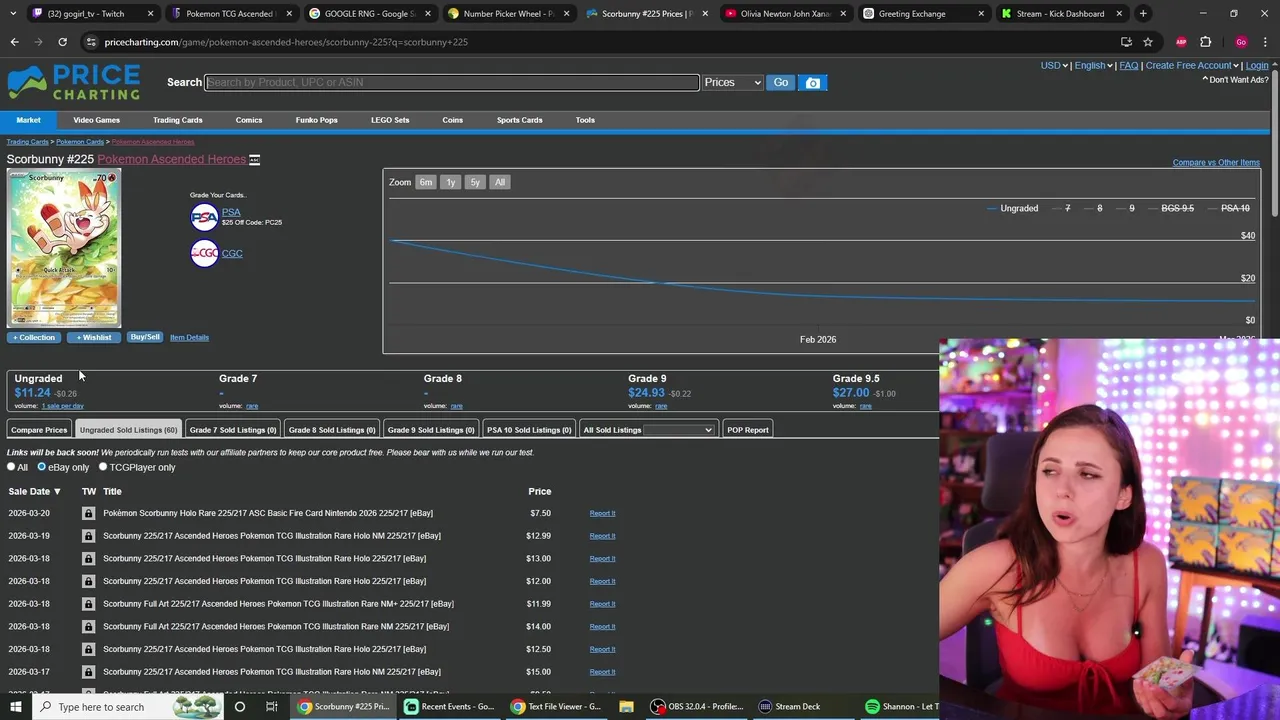Open the Video Games menu
This screenshot has height=720, width=1280.
[x=96, y=120]
